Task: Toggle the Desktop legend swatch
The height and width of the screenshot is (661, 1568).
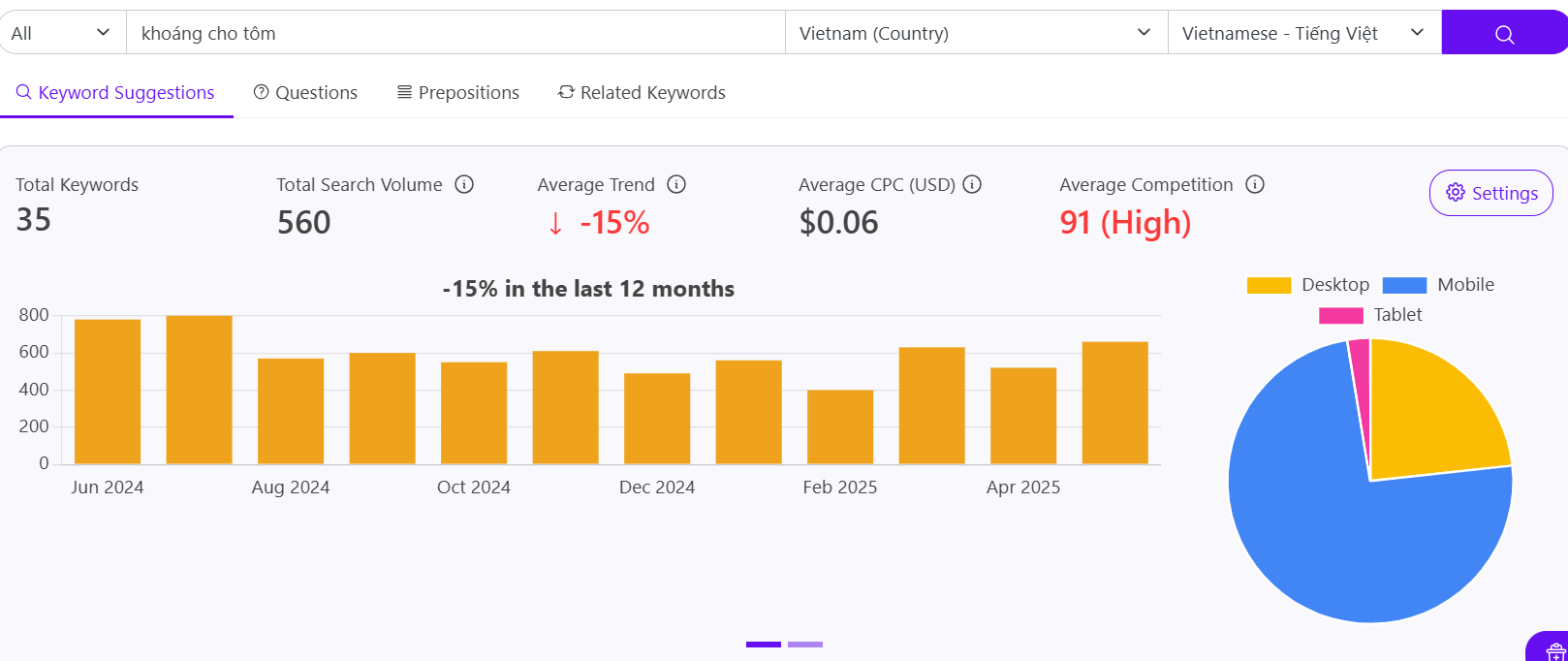Action: [x=1269, y=285]
